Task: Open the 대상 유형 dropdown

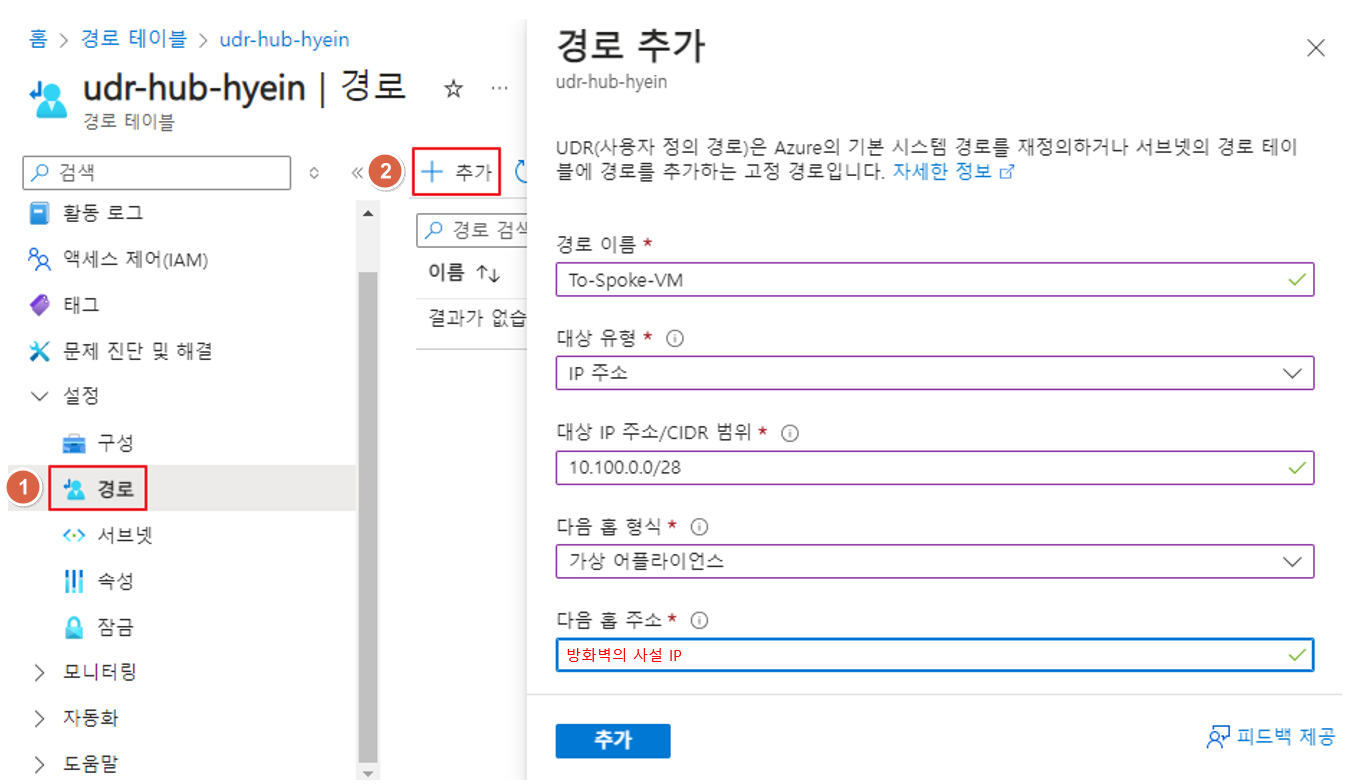Action: point(935,373)
